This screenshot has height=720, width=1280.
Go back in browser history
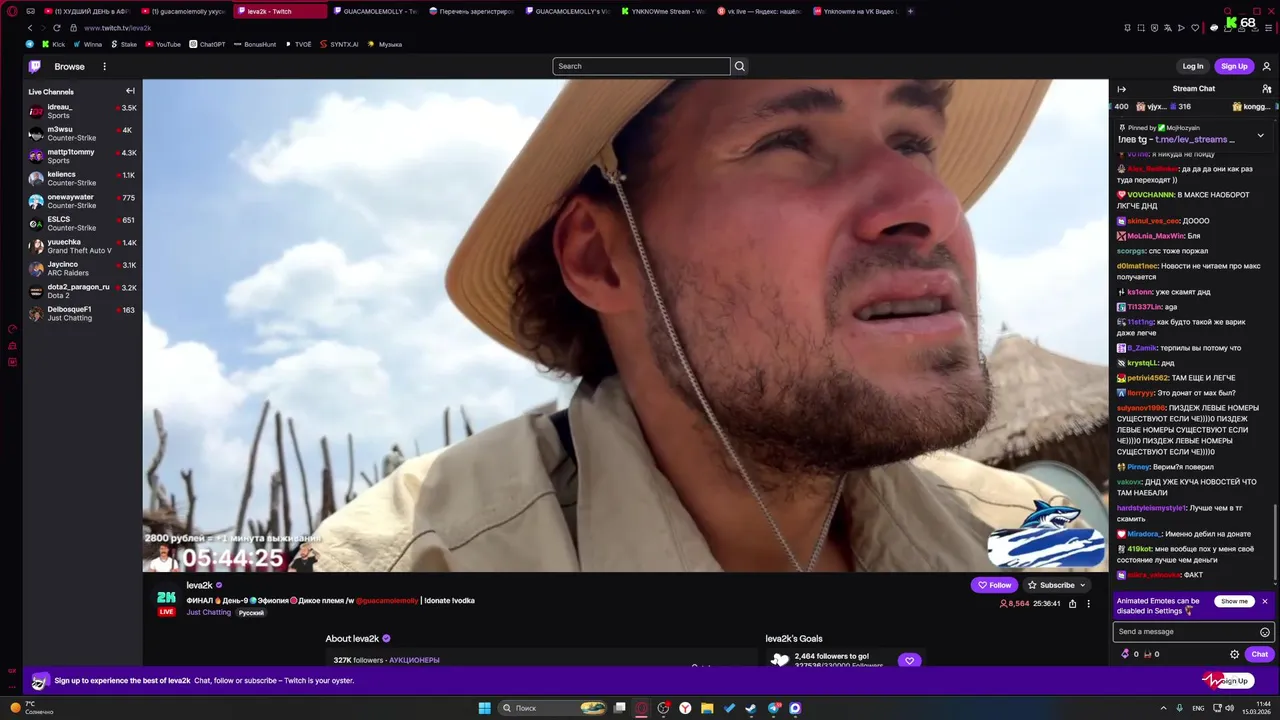click(30, 28)
